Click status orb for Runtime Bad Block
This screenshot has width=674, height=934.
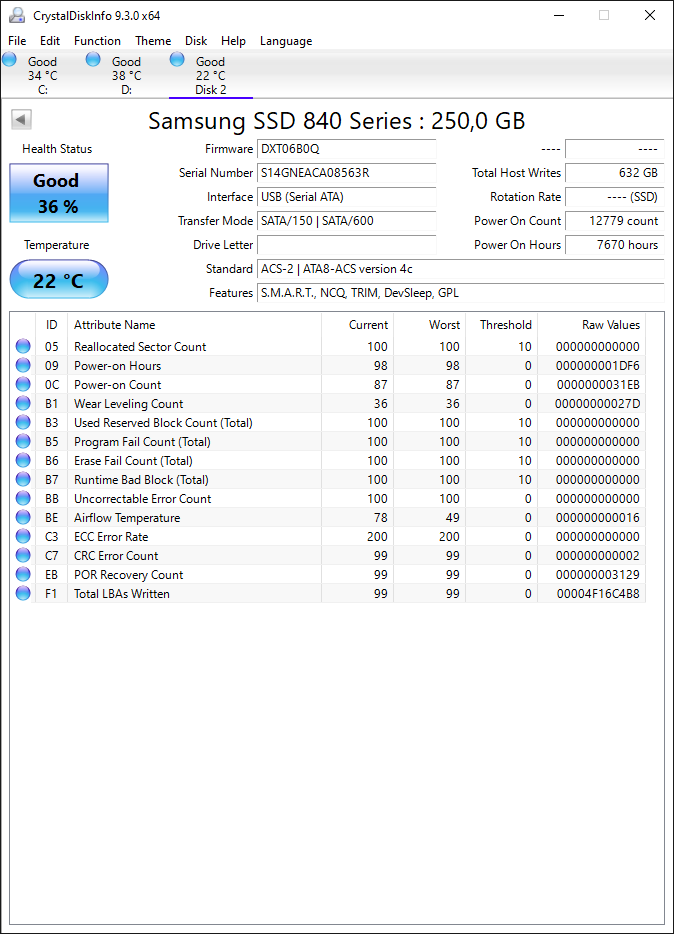[x=23, y=480]
